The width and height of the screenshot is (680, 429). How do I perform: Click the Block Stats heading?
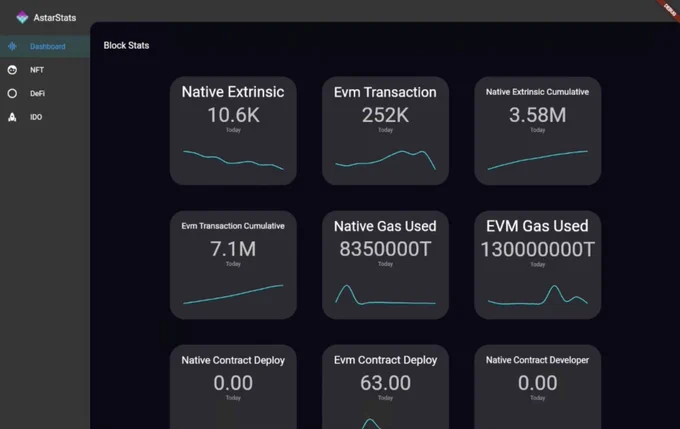(126, 46)
